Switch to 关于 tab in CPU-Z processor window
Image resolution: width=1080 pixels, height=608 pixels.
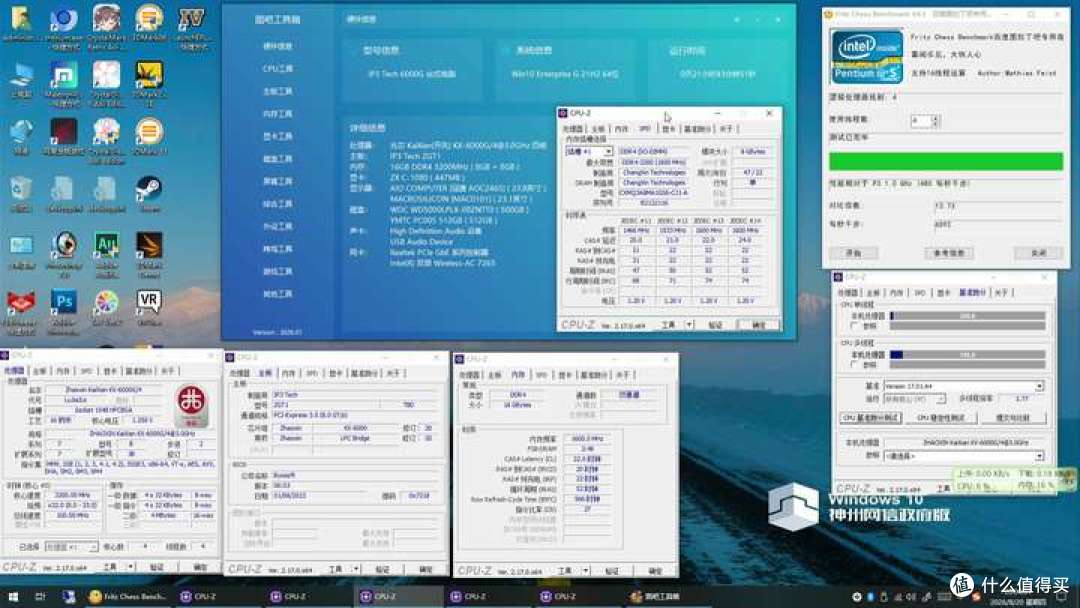click(x=168, y=371)
